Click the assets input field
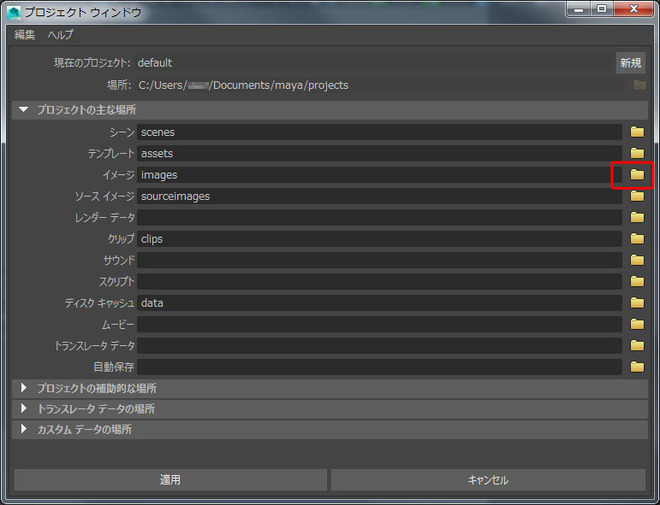This screenshot has width=660, height=505. click(379, 154)
